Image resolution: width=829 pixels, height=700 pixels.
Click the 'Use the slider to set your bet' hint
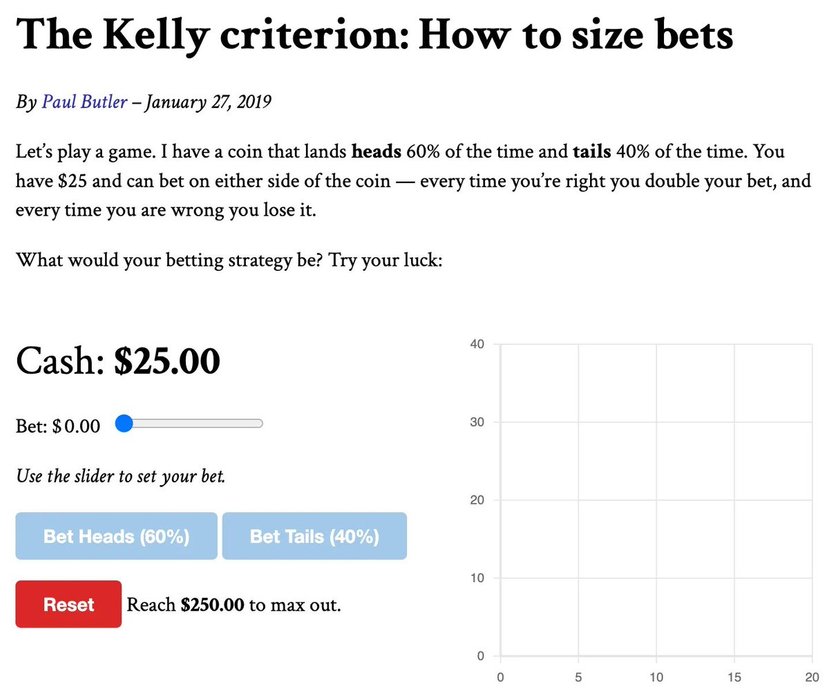coord(120,475)
